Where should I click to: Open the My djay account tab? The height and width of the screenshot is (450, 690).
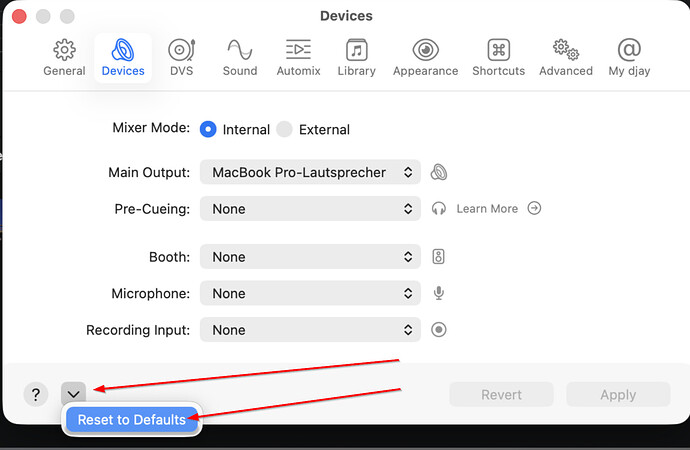[630, 58]
